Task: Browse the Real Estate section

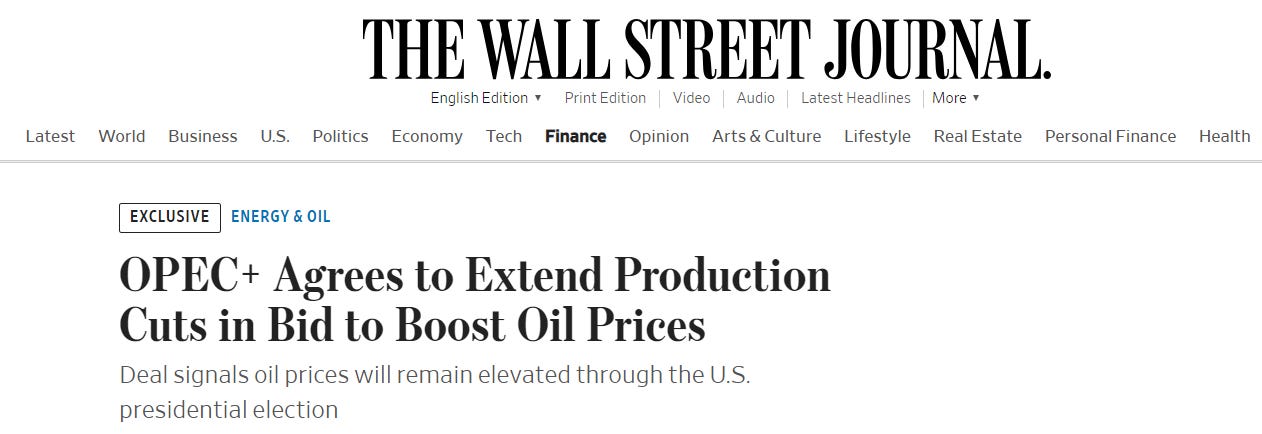Action: [x=977, y=136]
